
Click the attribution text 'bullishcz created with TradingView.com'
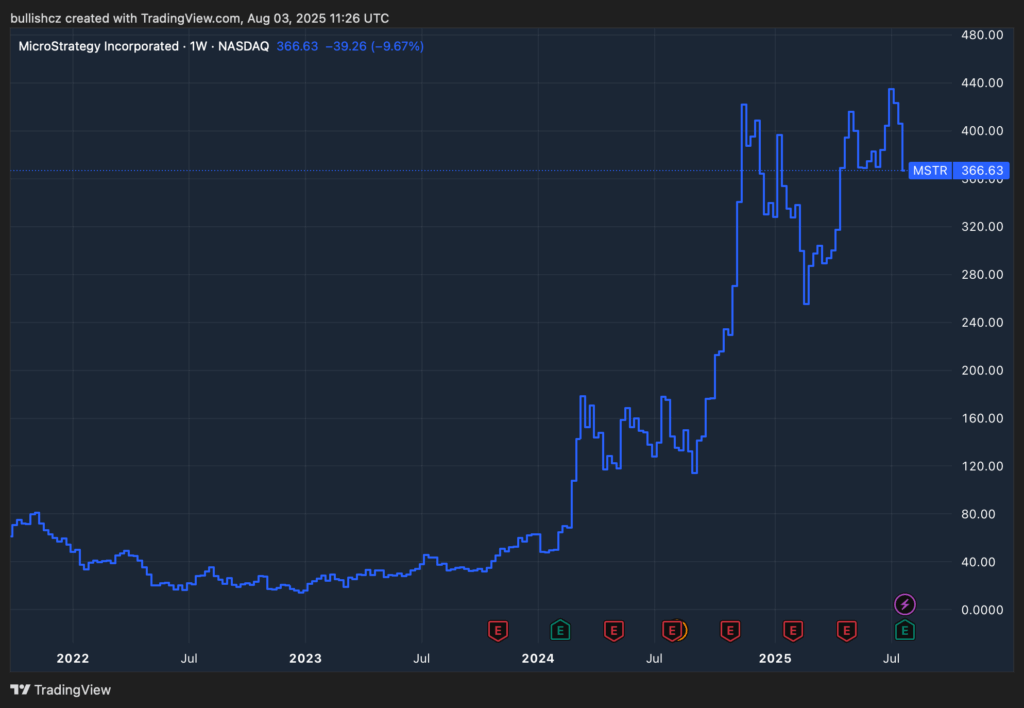point(125,18)
